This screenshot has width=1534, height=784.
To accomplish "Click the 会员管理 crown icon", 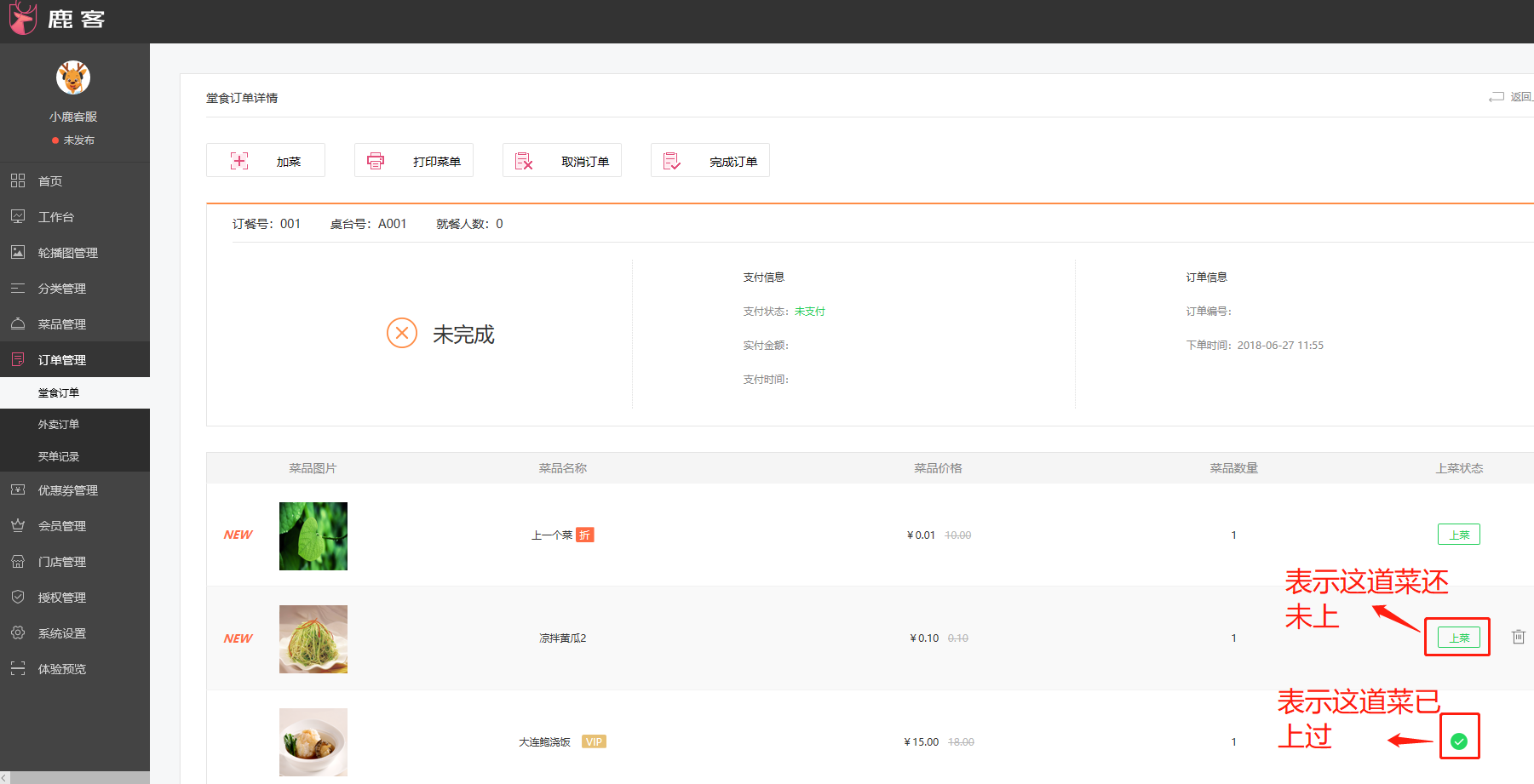I will [18, 525].
